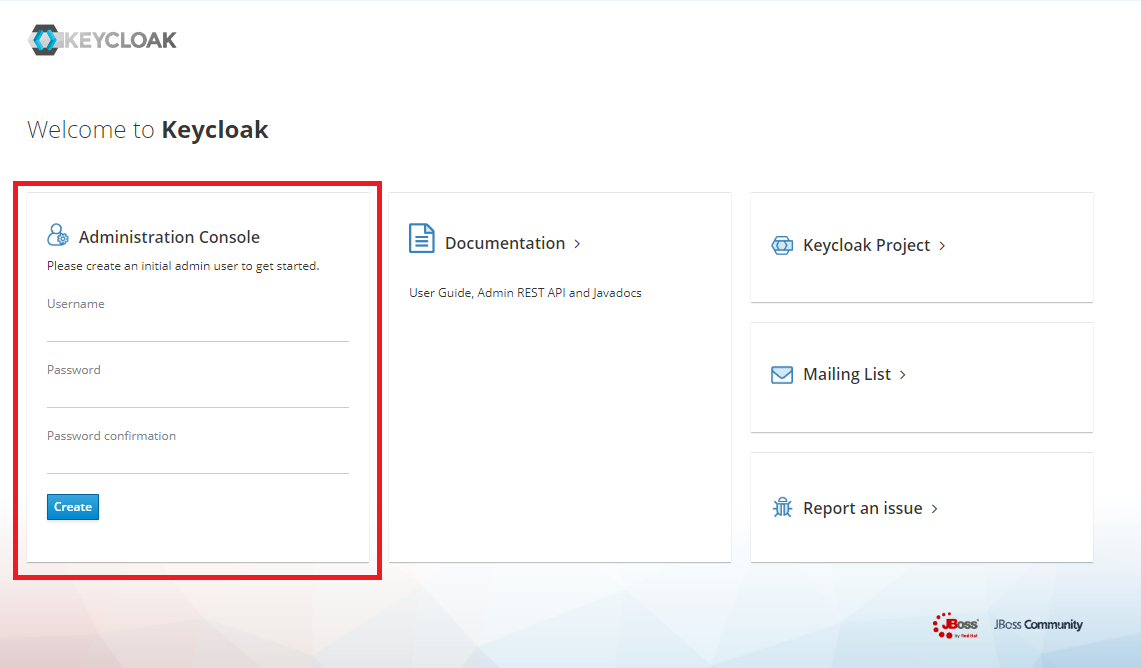The width and height of the screenshot is (1141, 668).
Task: Click the JBoss Community logo
Action: click(1038, 624)
